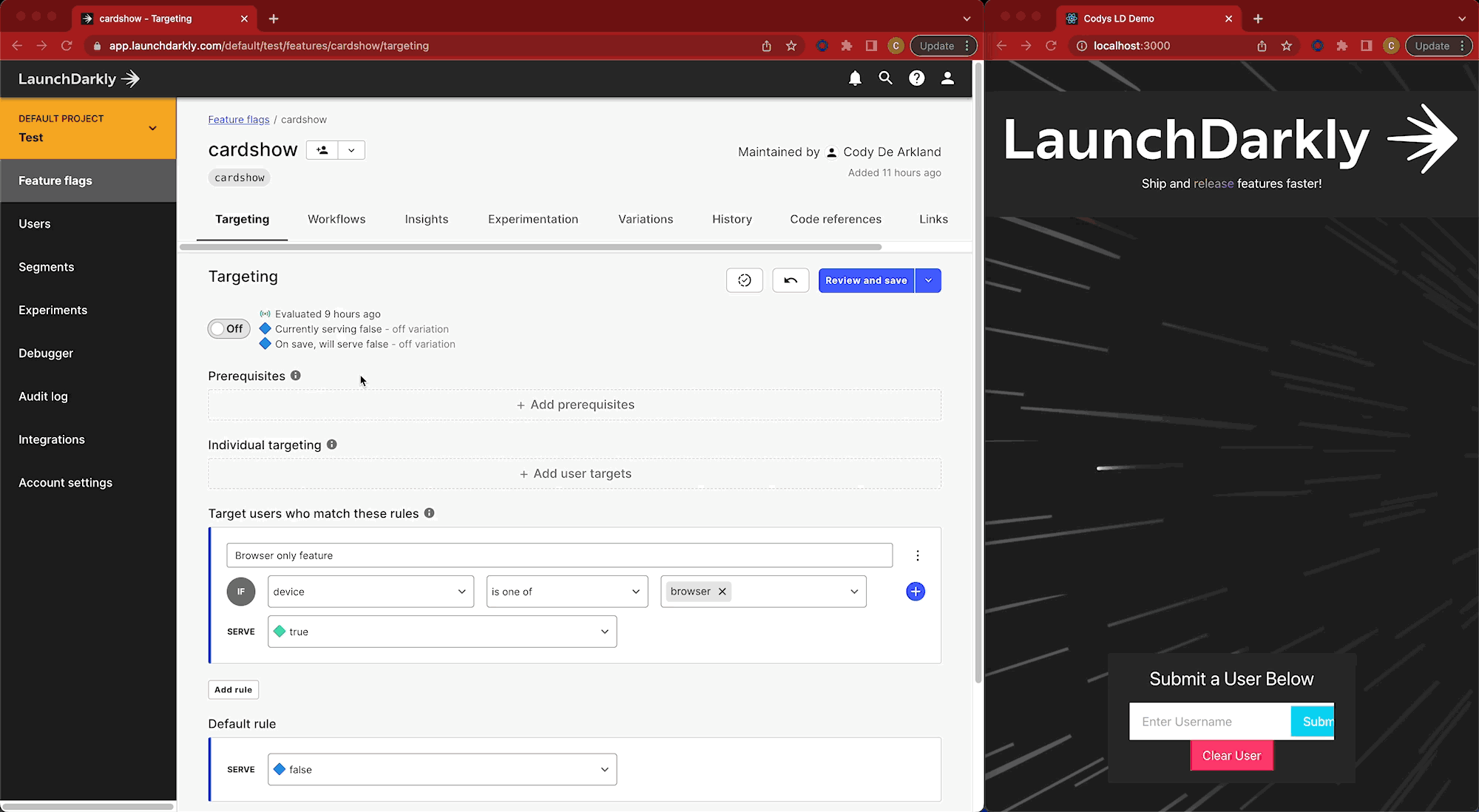
Task: Click the scheduled changes clock-check icon
Action: [x=745, y=280]
